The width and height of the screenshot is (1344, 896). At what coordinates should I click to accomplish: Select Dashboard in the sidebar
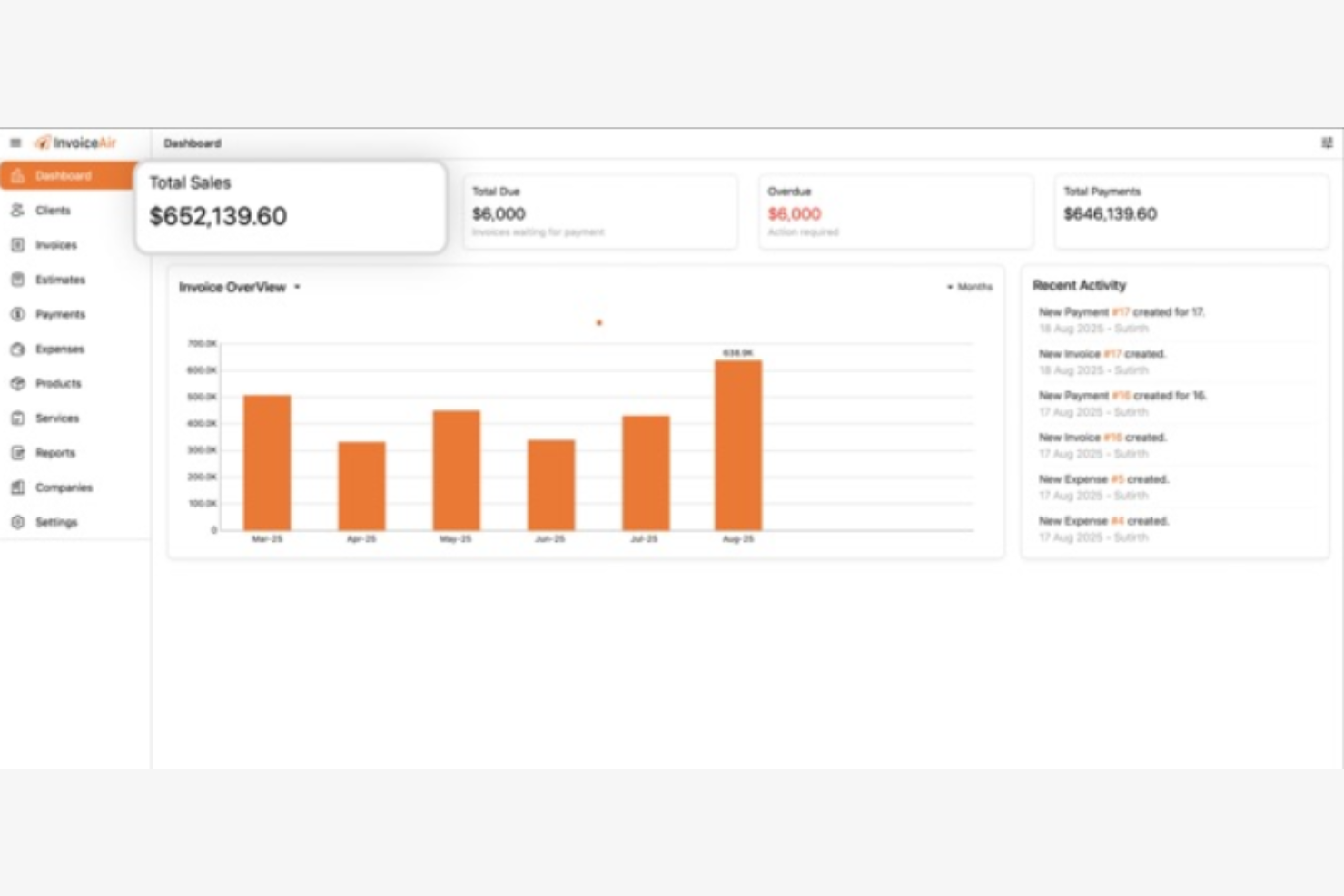[x=63, y=176]
